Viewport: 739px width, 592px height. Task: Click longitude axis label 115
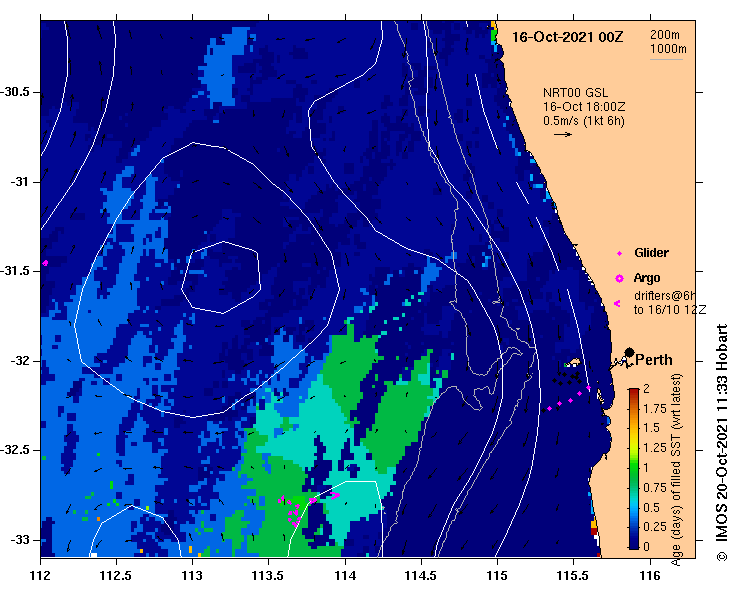point(497,576)
